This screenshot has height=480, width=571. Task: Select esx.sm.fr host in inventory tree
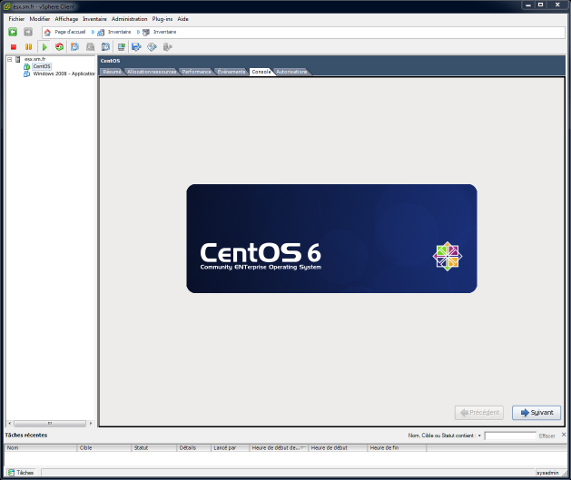click(x=35, y=59)
